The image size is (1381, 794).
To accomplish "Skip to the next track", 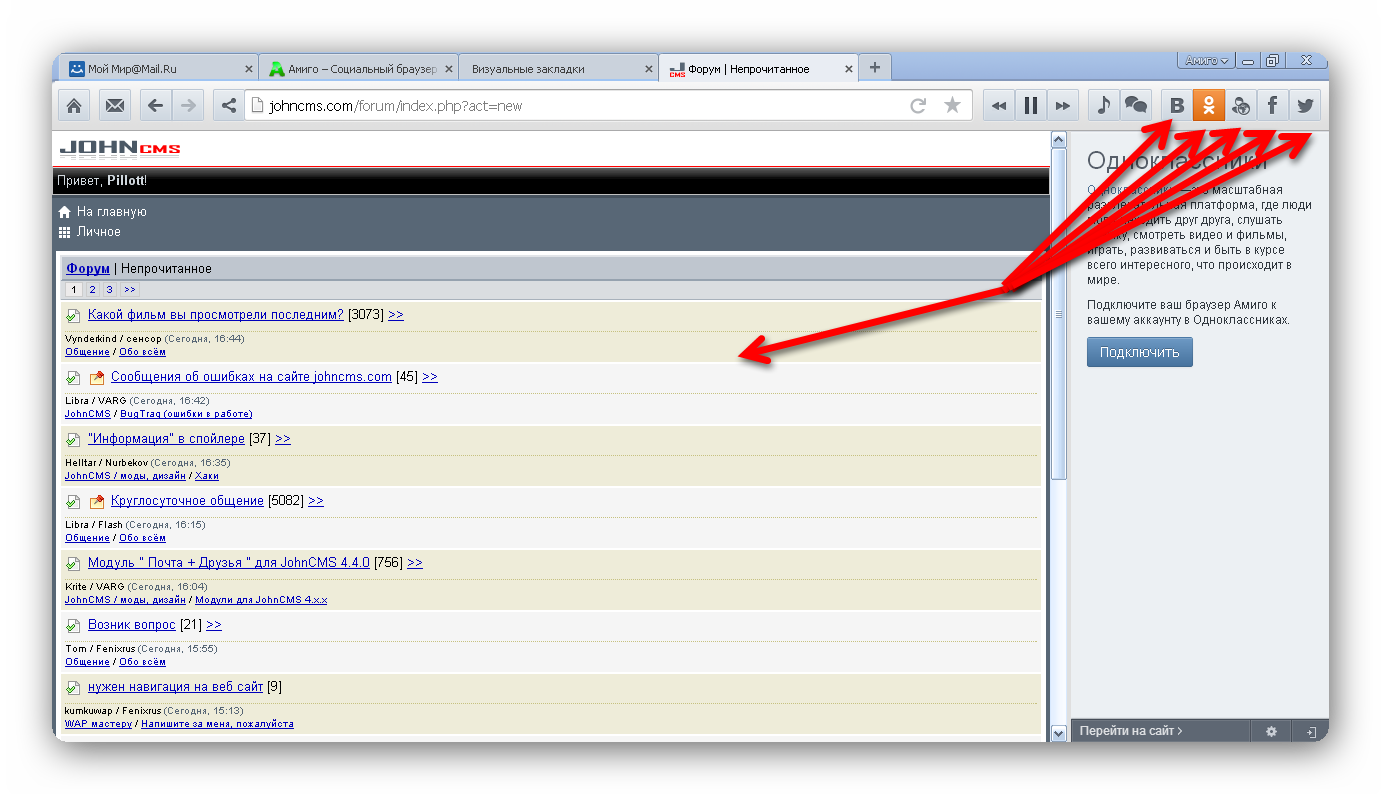I will pos(1063,105).
